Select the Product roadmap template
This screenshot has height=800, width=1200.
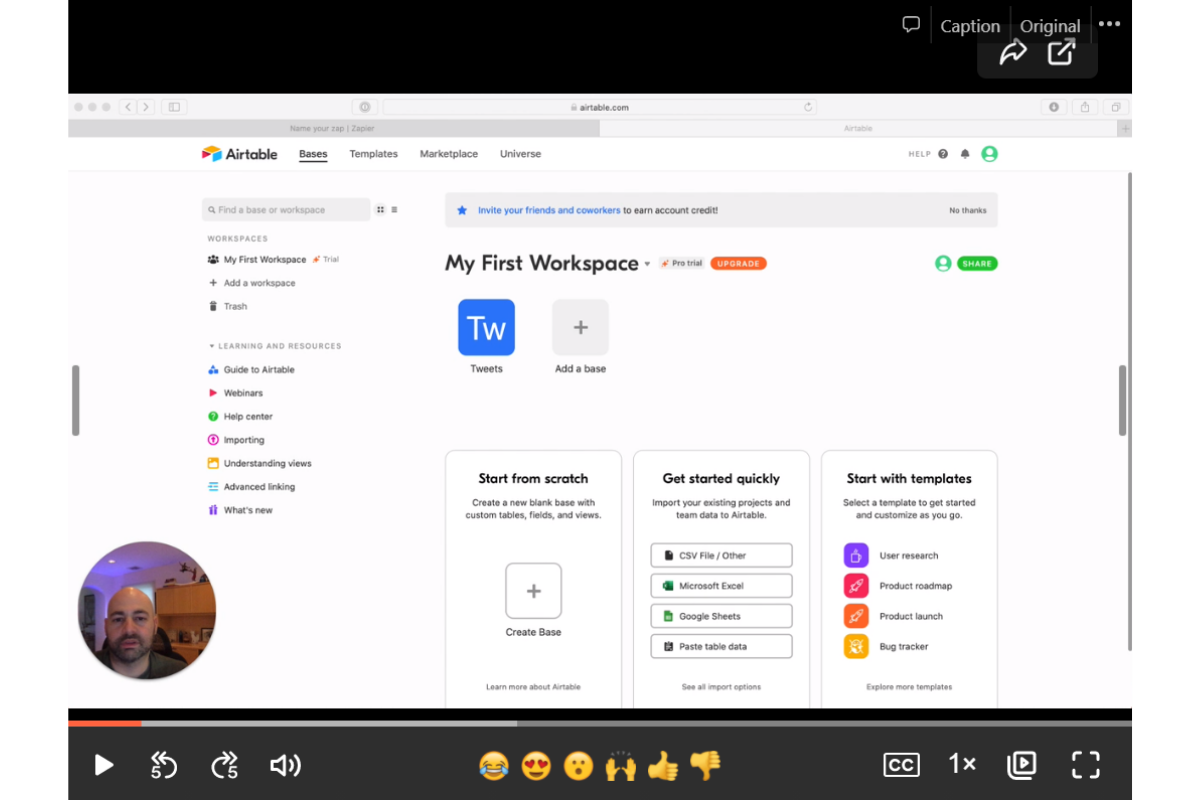pyautogui.click(x=898, y=586)
